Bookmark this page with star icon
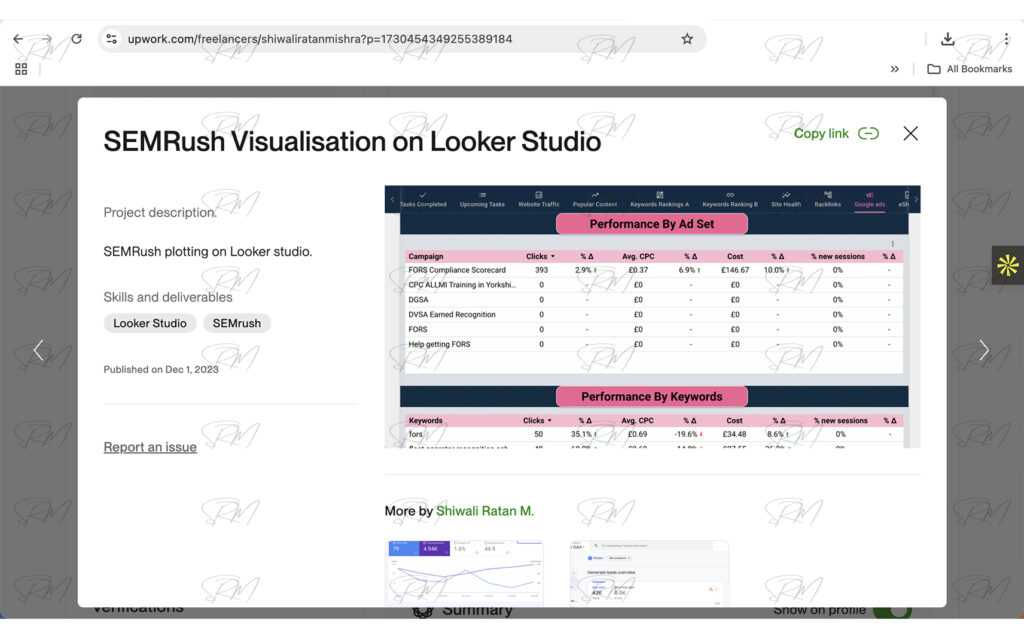Screen dimensions: 1024x639 687,39
